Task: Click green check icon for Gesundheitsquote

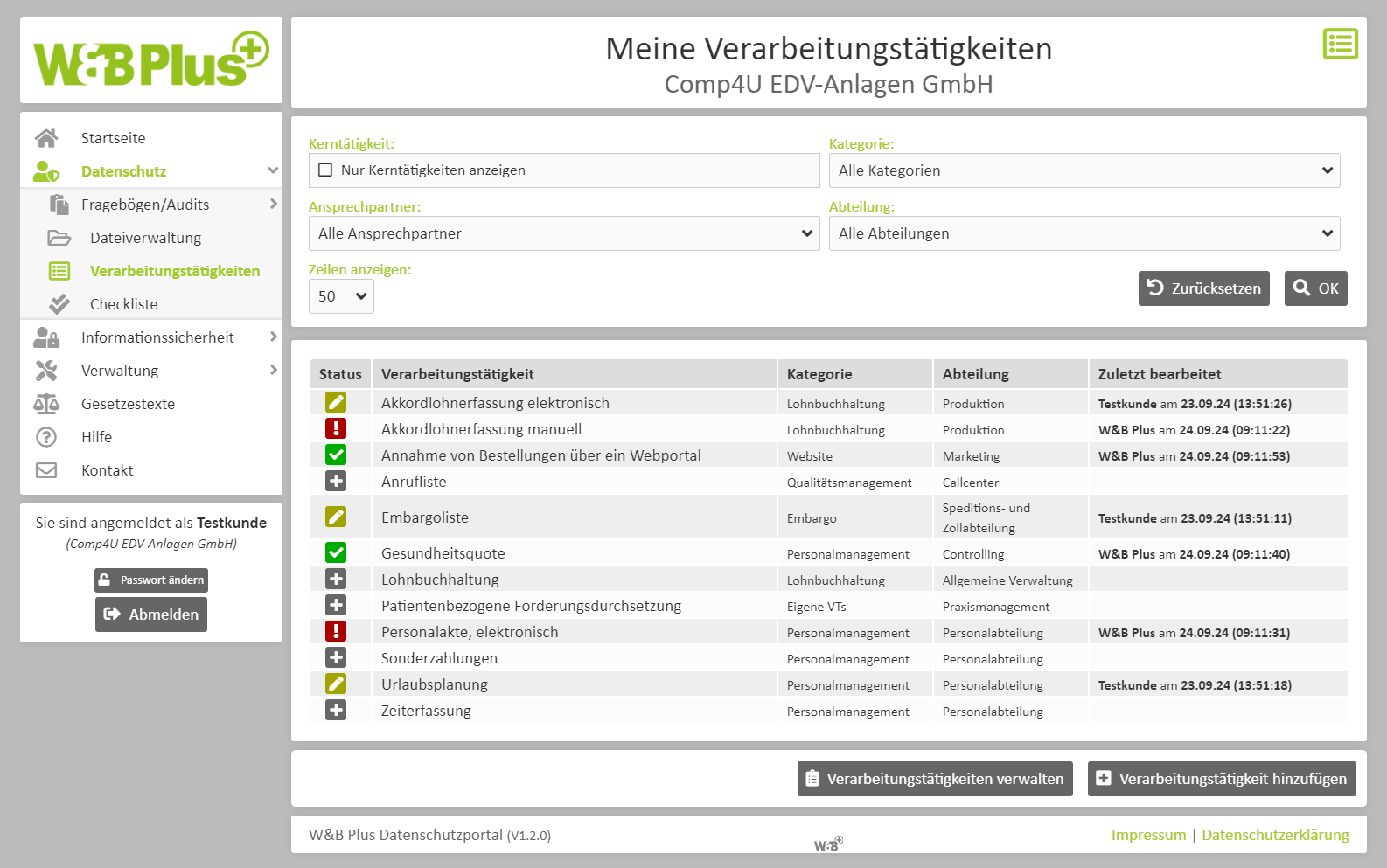Action: click(x=336, y=552)
